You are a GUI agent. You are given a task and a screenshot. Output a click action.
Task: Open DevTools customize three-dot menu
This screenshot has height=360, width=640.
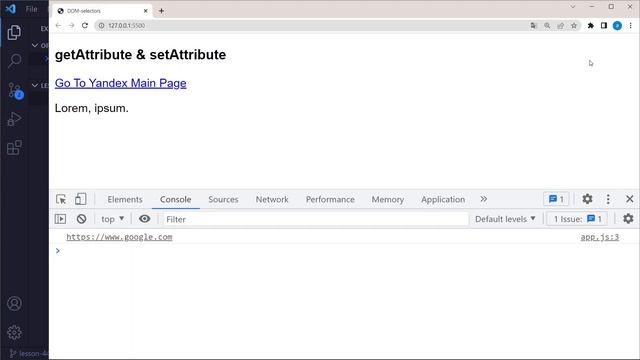click(x=608, y=199)
